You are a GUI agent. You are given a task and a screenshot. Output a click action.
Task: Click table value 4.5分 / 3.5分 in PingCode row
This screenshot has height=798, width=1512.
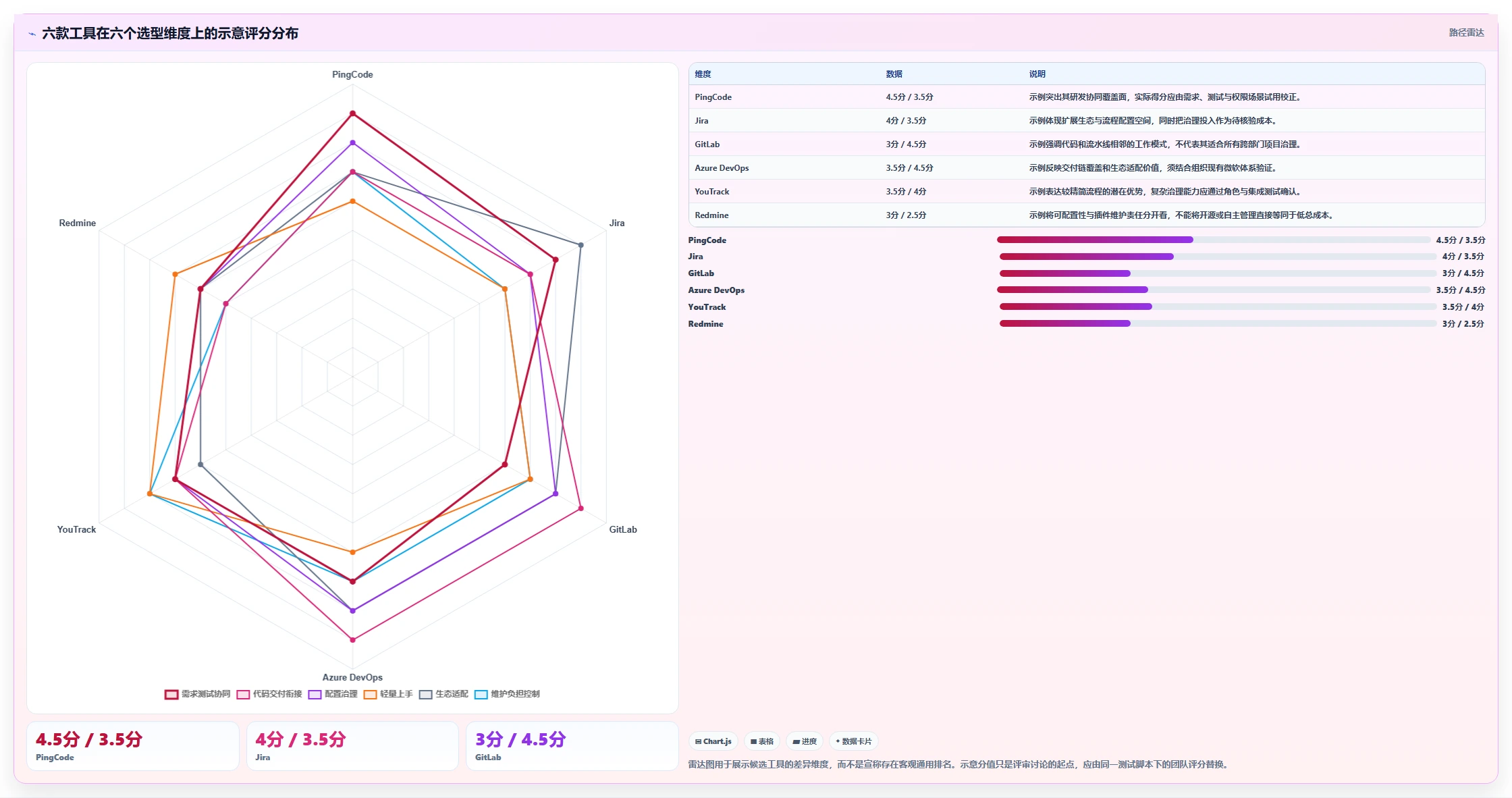pos(909,97)
